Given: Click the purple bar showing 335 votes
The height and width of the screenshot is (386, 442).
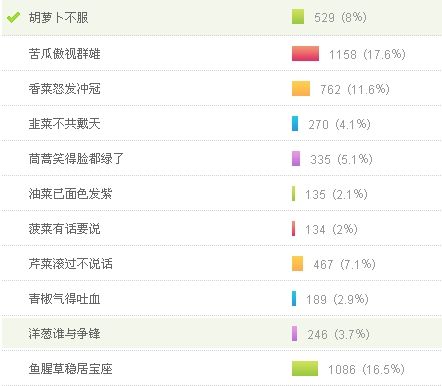Looking at the screenshot, I should (296, 159).
